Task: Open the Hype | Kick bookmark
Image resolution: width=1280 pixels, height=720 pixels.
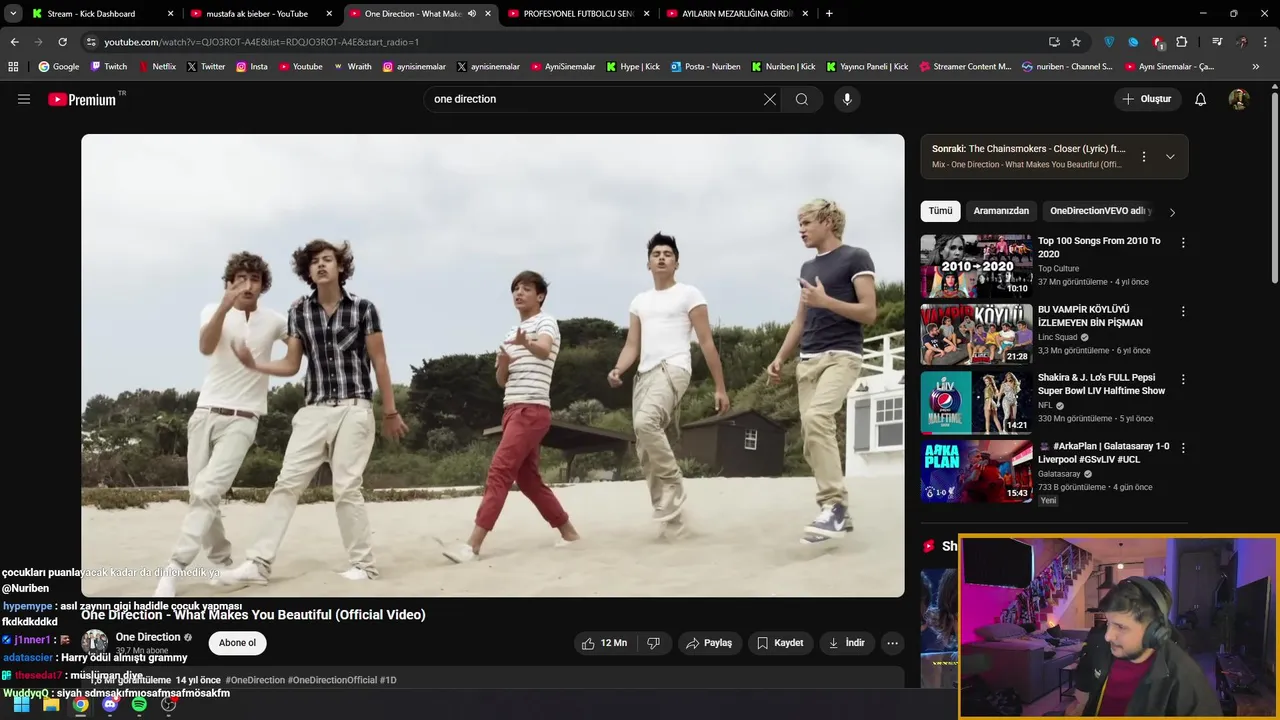Action: [x=632, y=67]
